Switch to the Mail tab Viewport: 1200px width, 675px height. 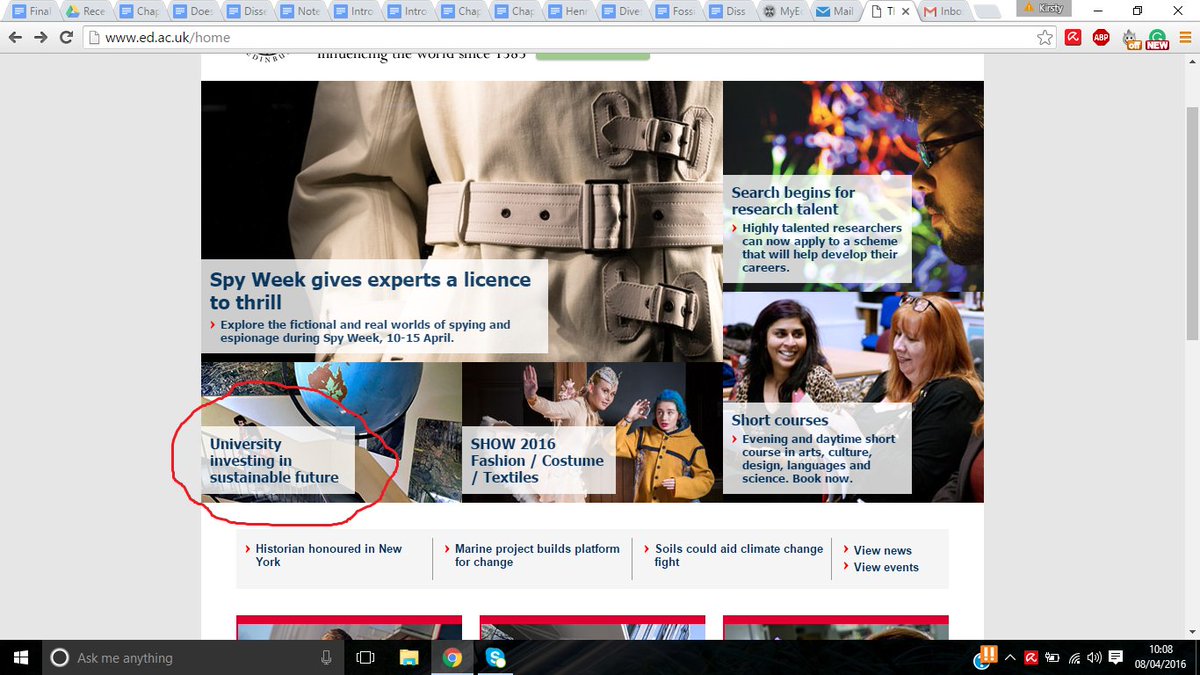pos(835,12)
